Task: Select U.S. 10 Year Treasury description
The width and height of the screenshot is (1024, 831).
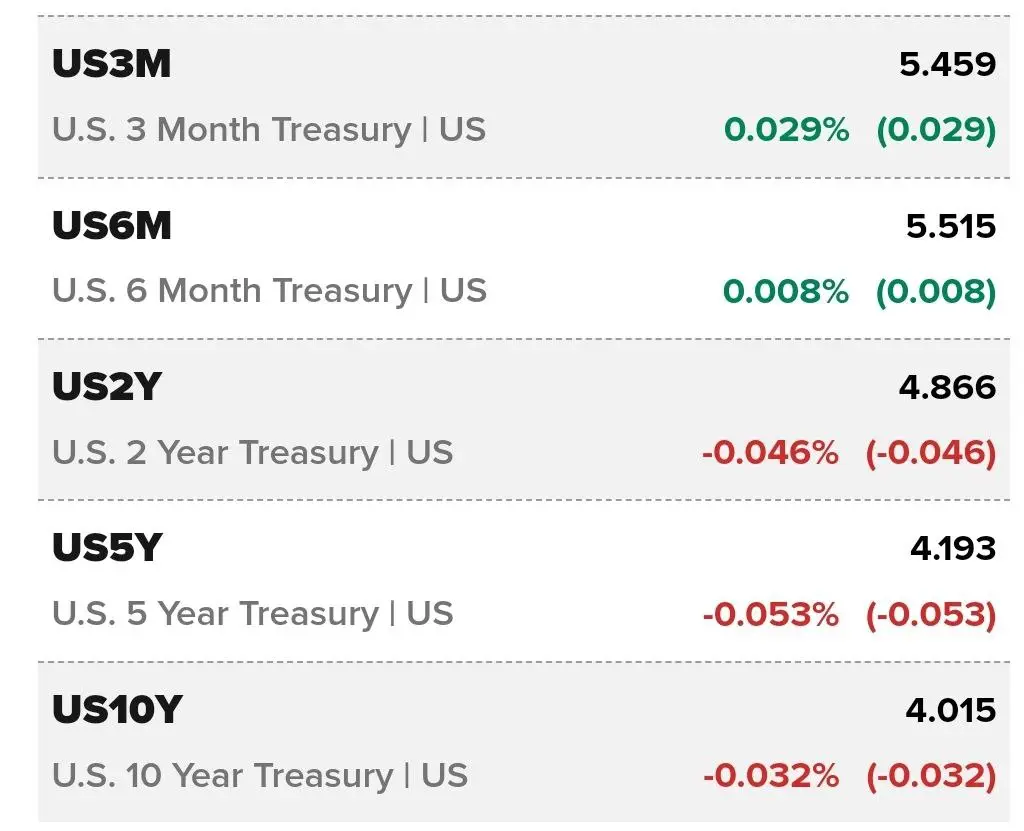Action: click(x=260, y=776)
